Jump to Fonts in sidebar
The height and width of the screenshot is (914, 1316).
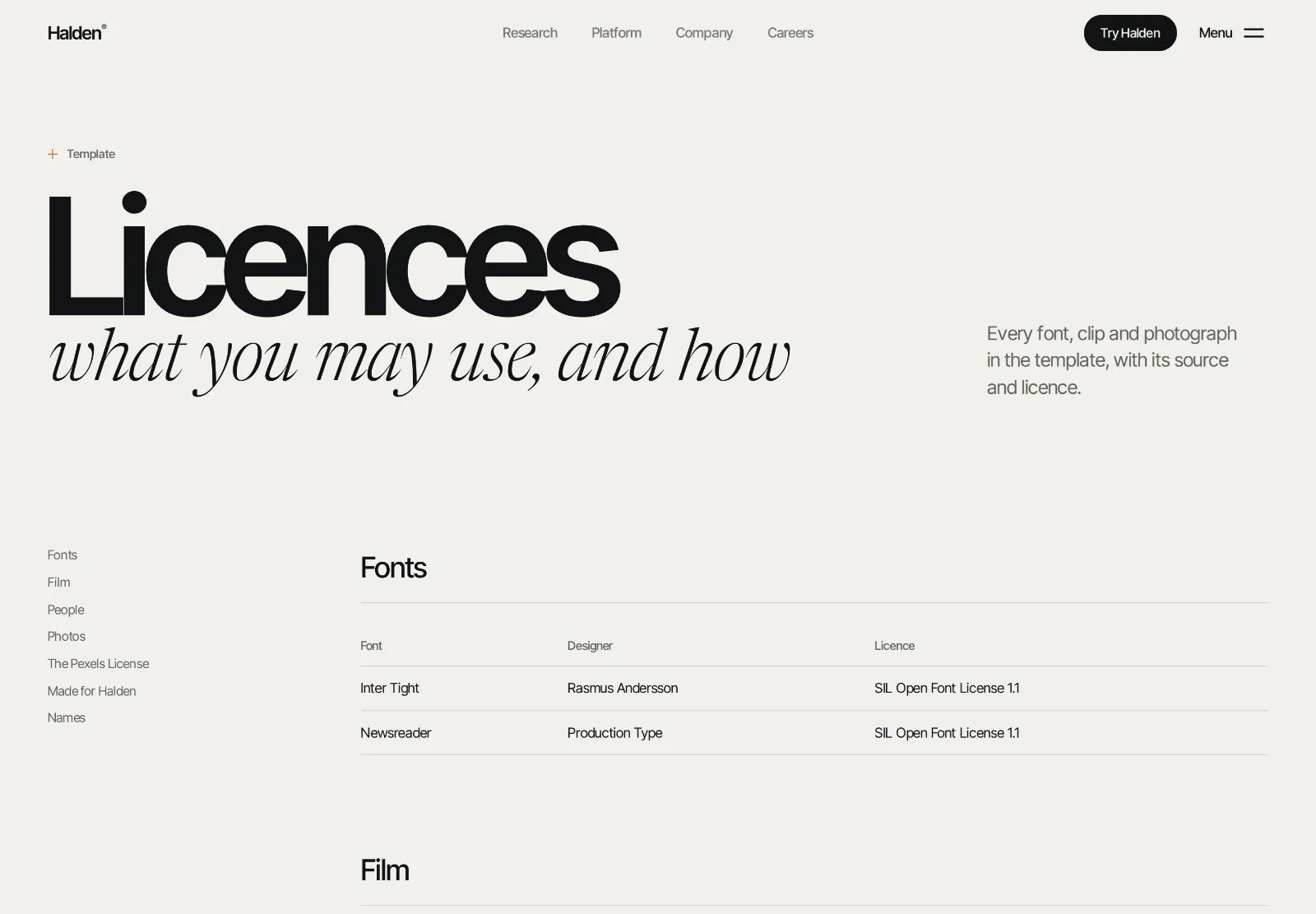tap(63, 555)
